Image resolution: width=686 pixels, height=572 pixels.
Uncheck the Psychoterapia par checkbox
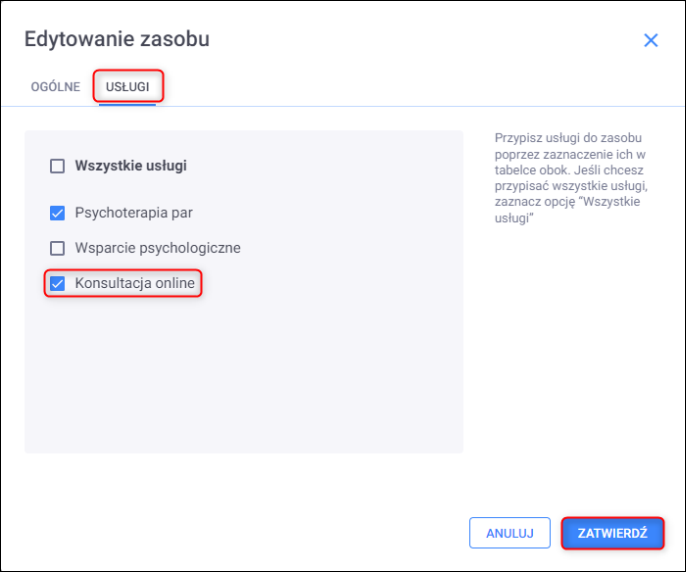[57, 213]
